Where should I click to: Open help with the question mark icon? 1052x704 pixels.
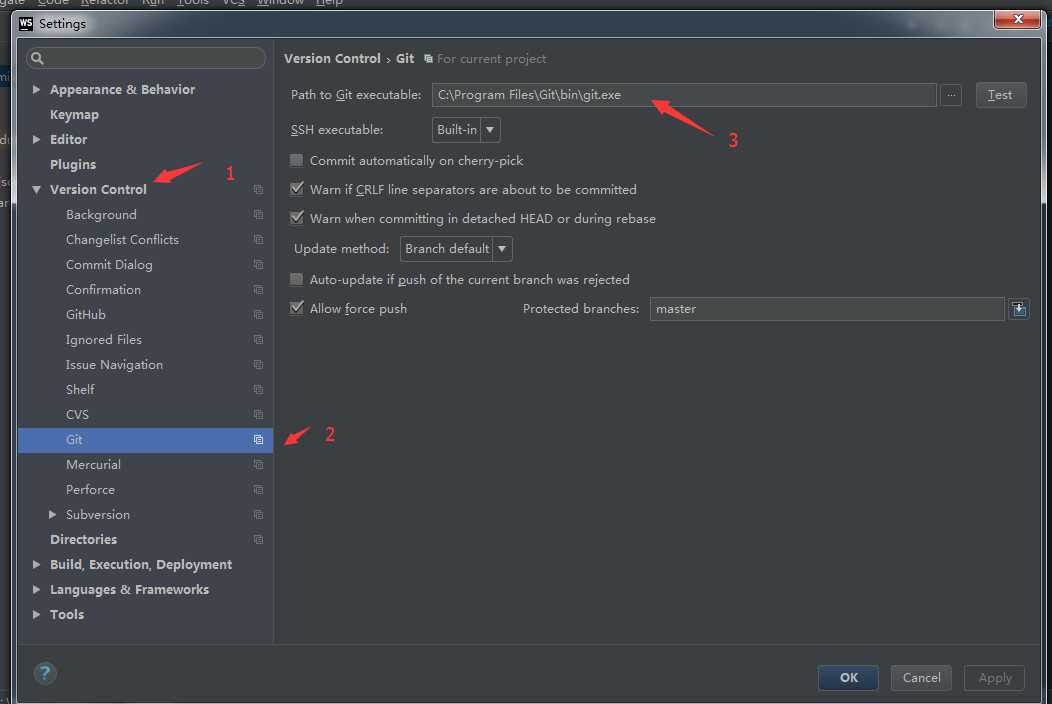(45, 672)
